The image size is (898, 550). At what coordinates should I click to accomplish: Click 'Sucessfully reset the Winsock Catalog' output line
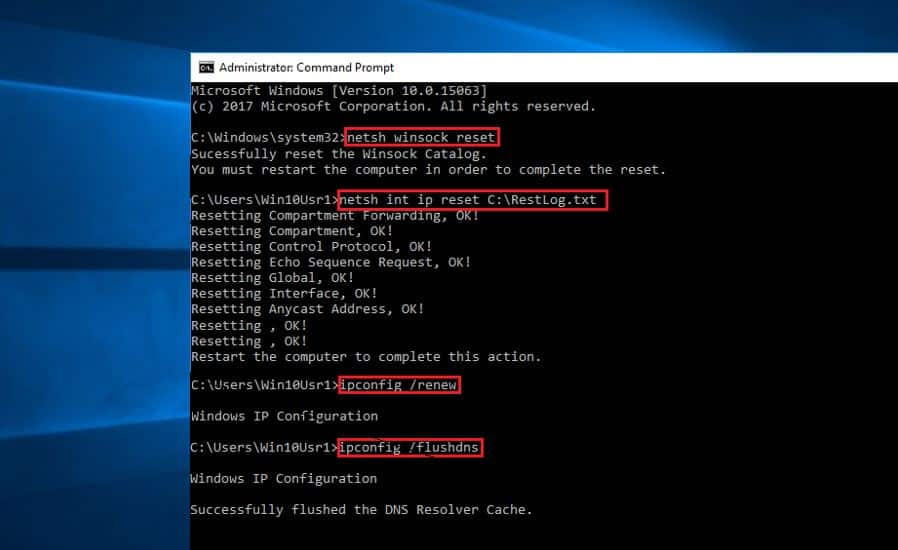(x=338, y=154)
